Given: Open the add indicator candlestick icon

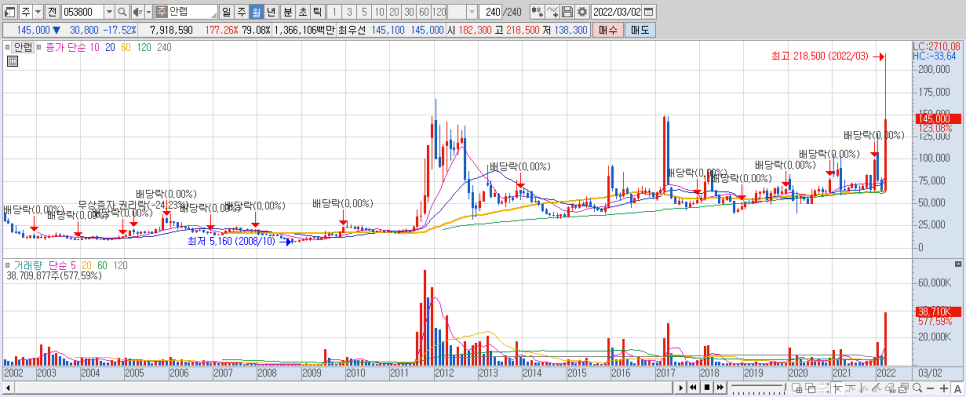Looking at the screenshot, I should pos(537,12).
